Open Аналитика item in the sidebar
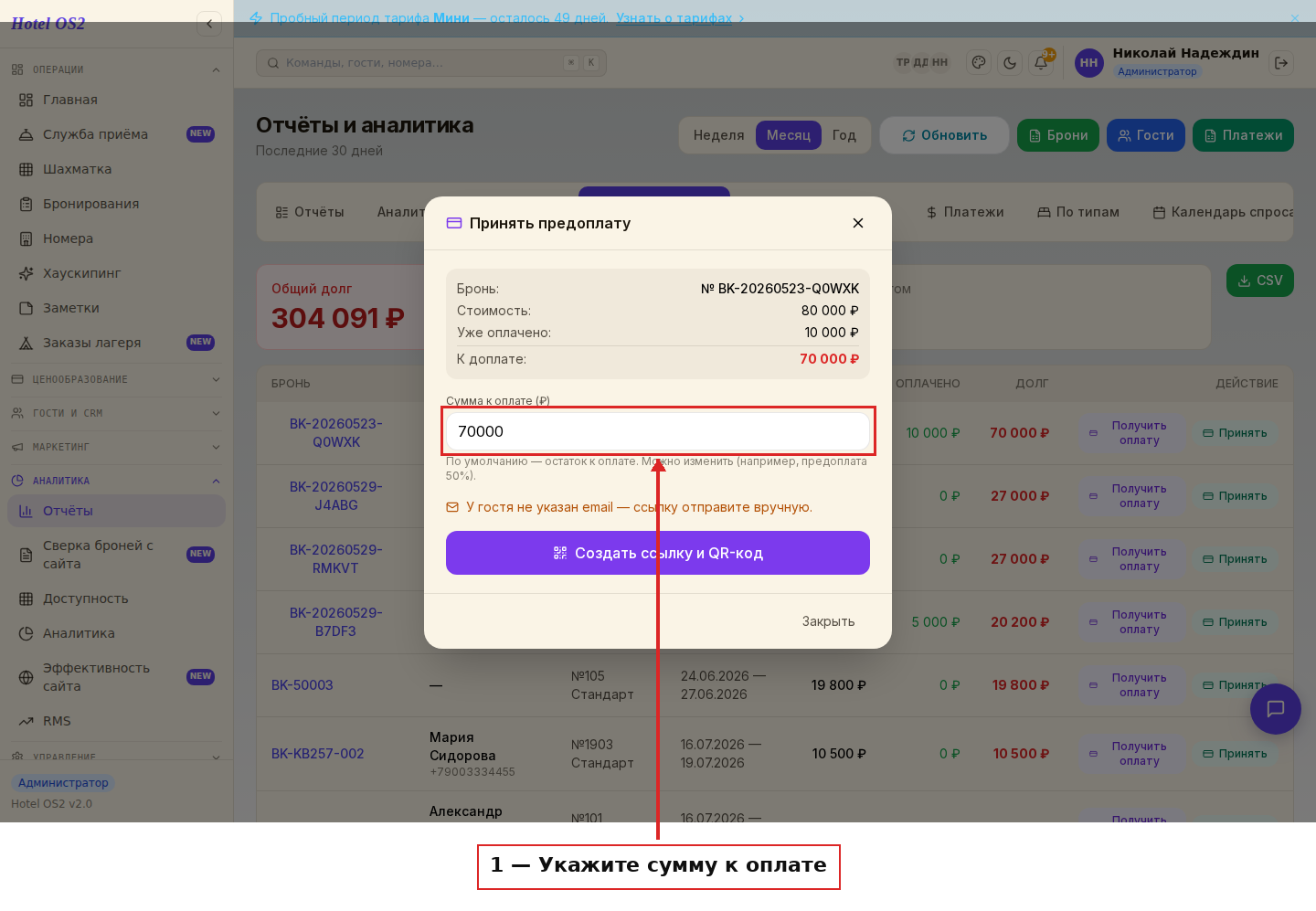1316x911 pixels. pos(116,633)
